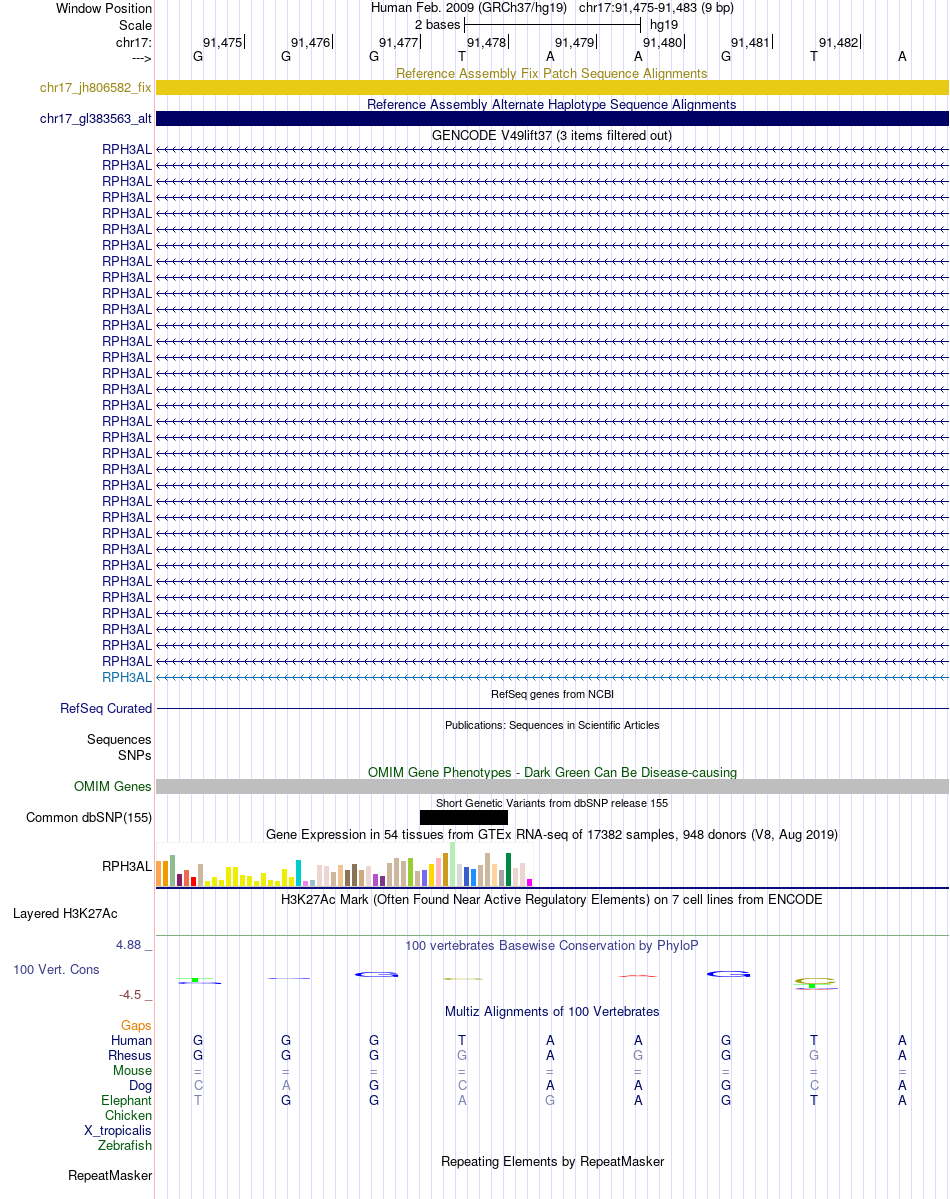Select the Elephant species label
The width and height of the screenshot is (950, 1199).
(126, 1100)
